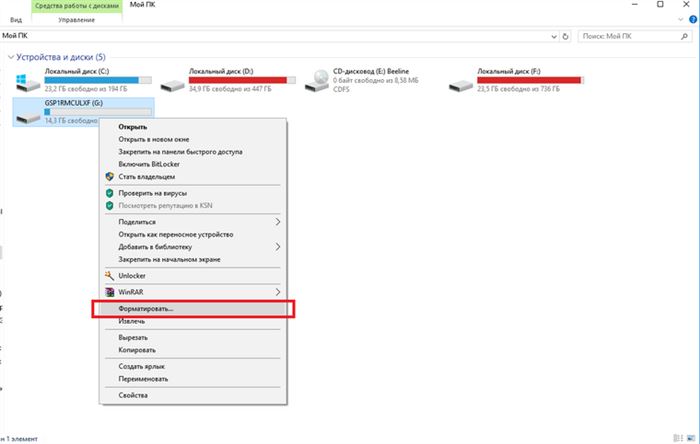Maximize the Мой ПК window
700x444 pixels.
(x=660, y=4)
